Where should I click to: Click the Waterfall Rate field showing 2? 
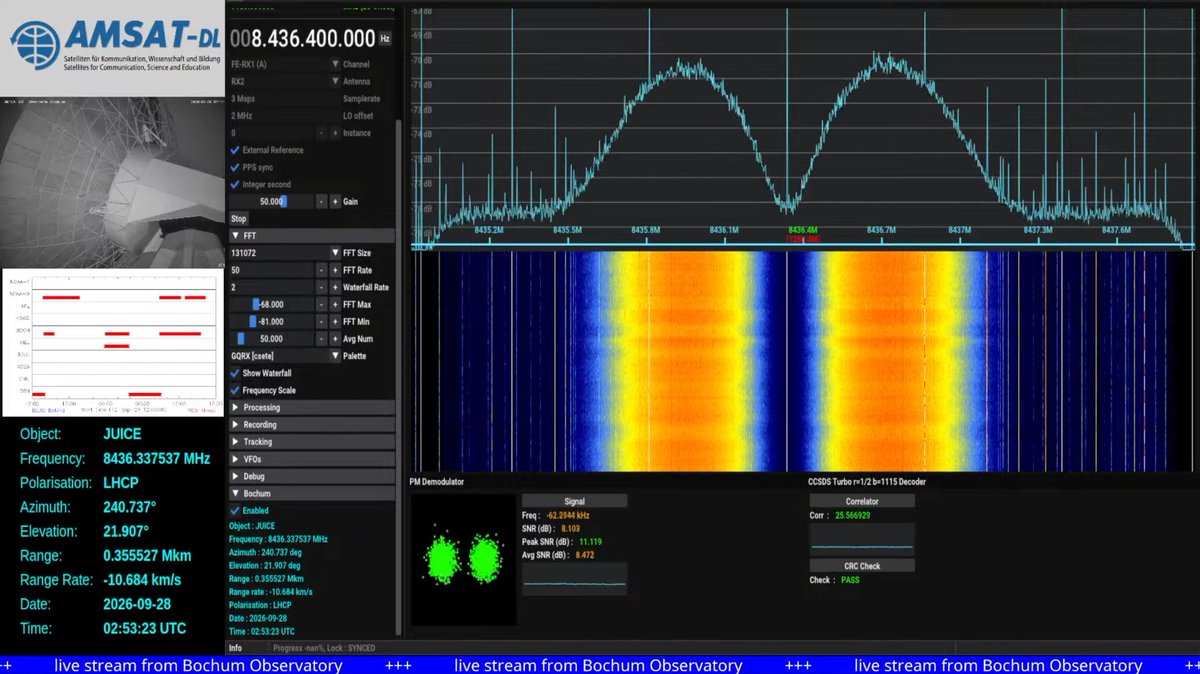click(271, 287)
